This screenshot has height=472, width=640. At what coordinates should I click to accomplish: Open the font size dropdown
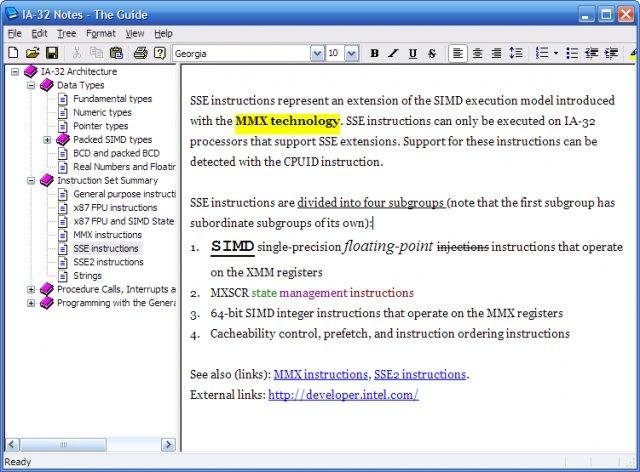pyautogui.click(x=351, y=53)
